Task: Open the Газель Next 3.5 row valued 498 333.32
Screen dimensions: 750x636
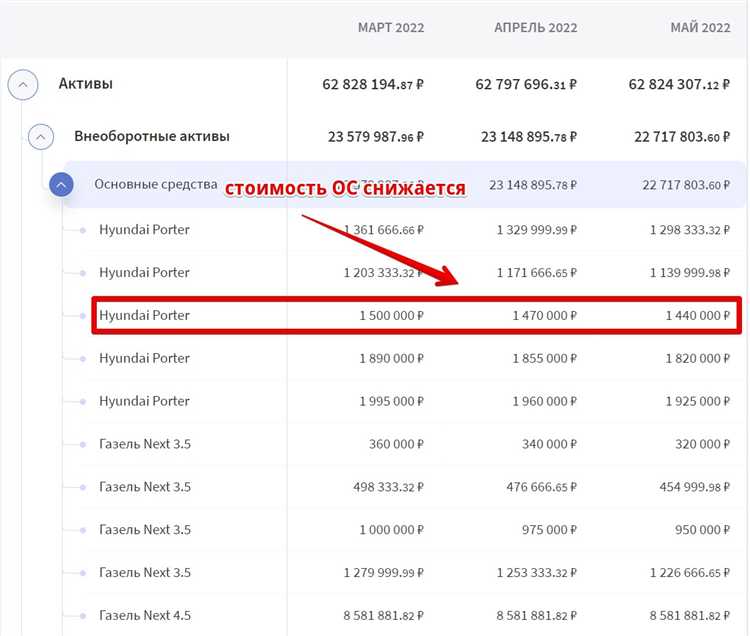Action: tap(144, 487)
